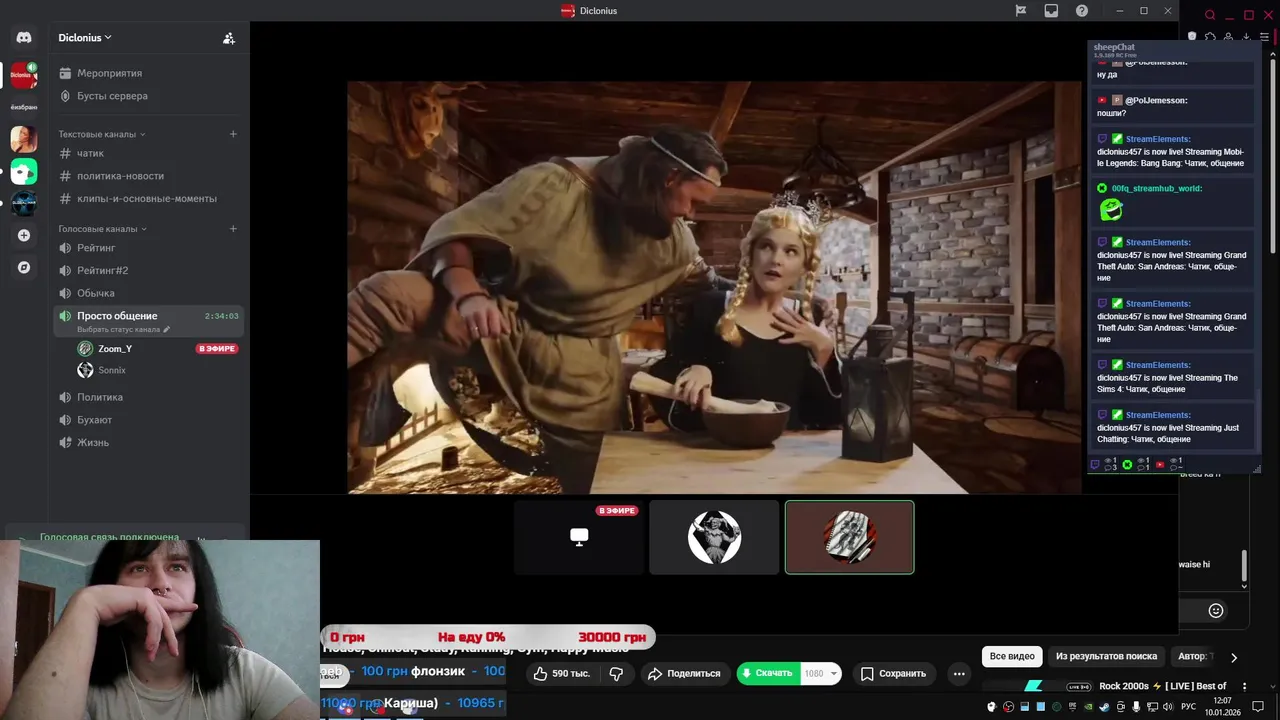Open Discover servers compass icon
This screenshot has height=720, width=1280.
click(x=24, y=268)
